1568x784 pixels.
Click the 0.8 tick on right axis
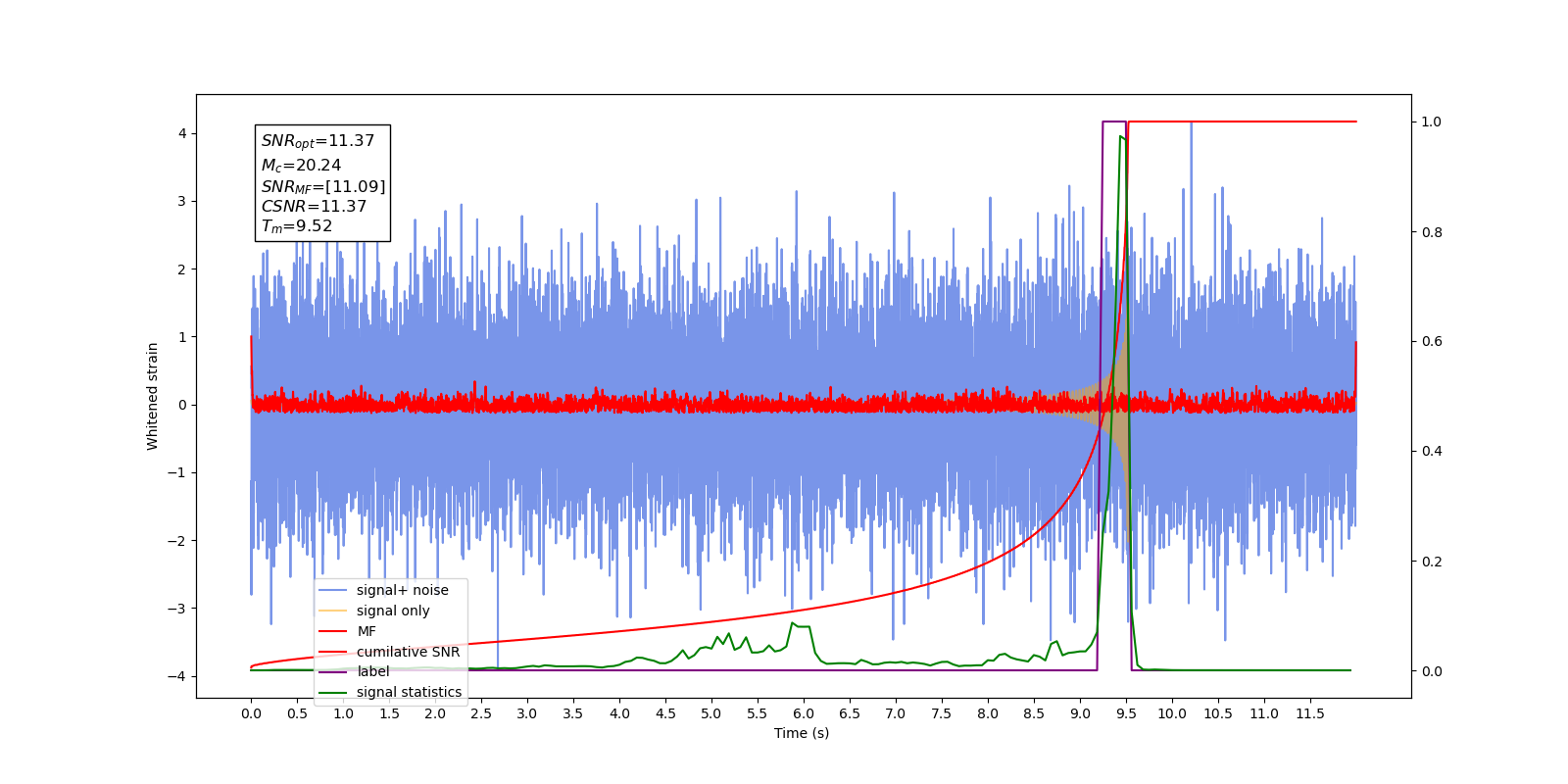pos(1432,232)
